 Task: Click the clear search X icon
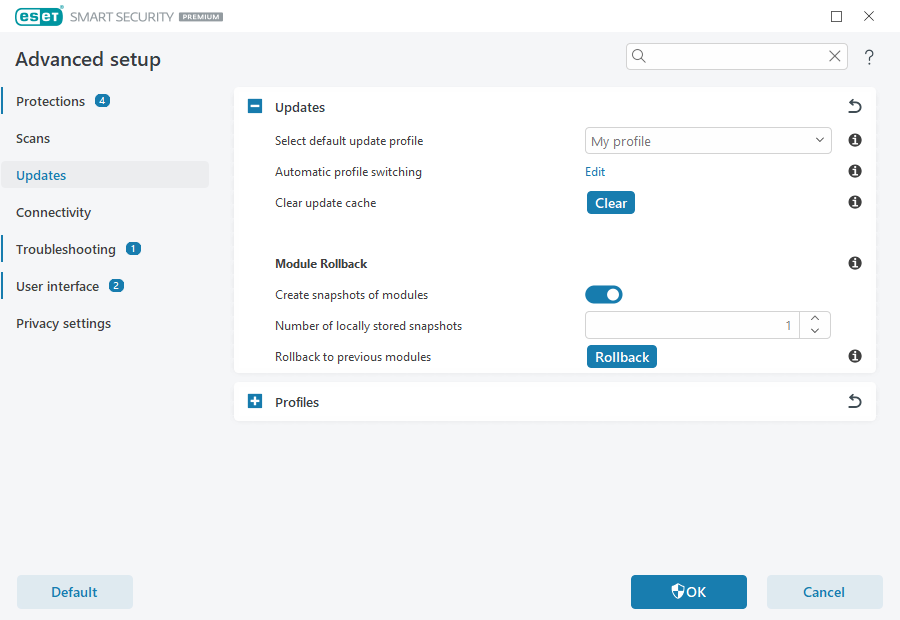coord(835,56)
